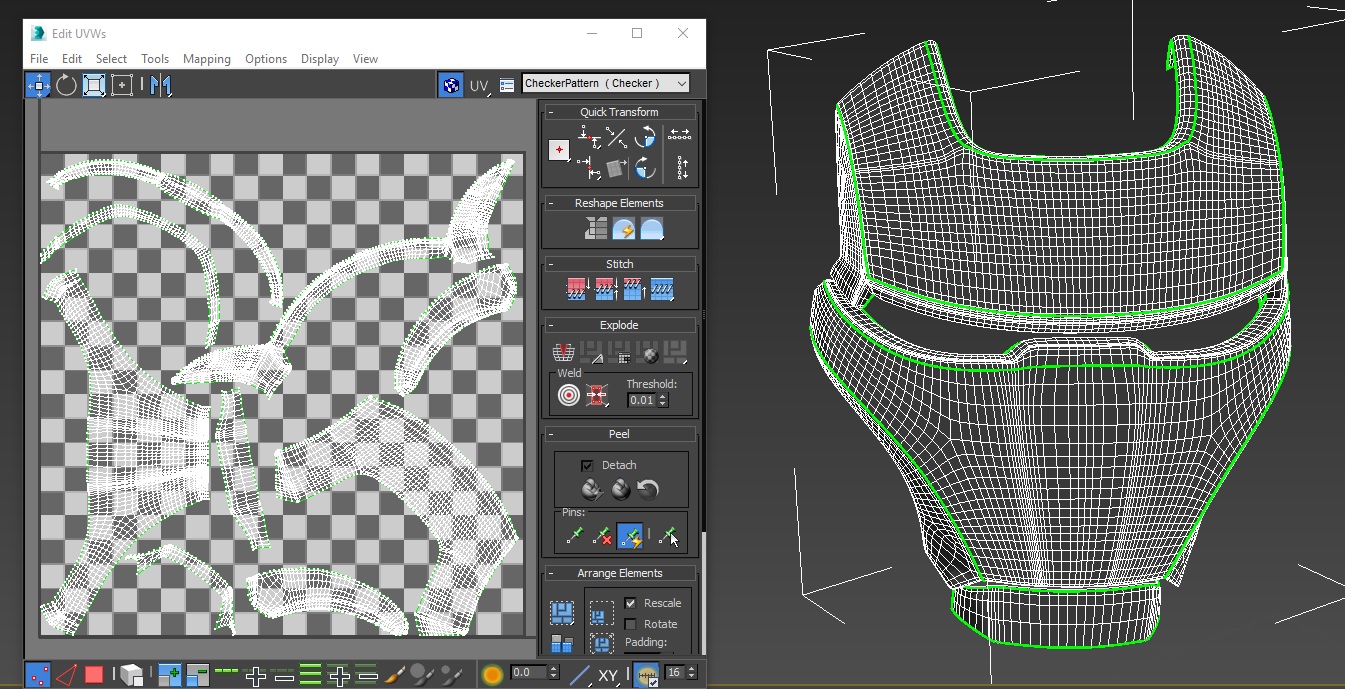This screenshot has height=689, width=1345.
Task: Click Linear Align icon in Quick Transform
Action: (617, 138)
